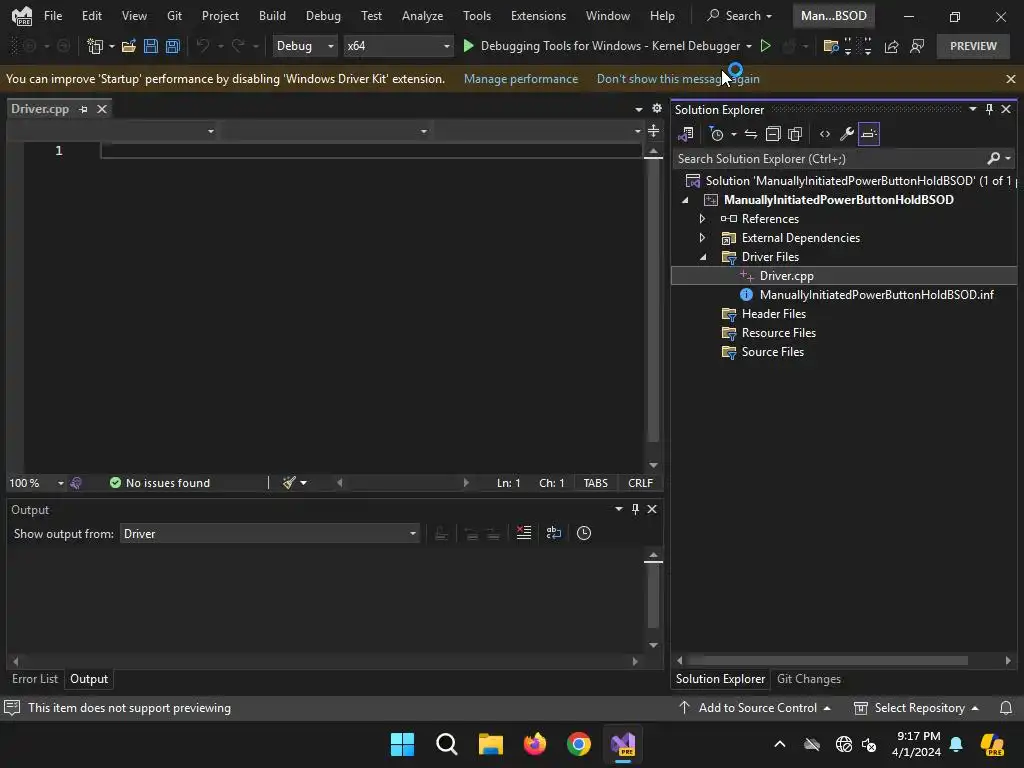Click the Save All toolbar icon
1024x768 pixels.
pos(172,46)
